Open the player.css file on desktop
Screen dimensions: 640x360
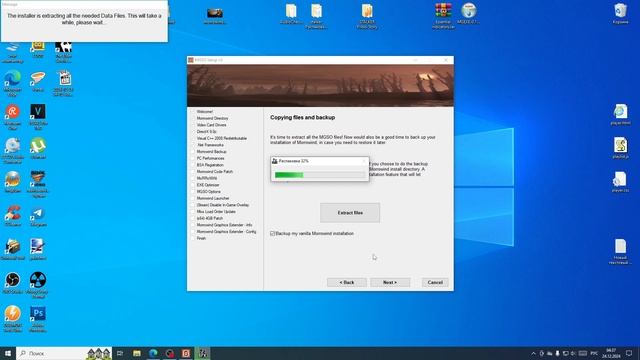click(620, 182)
